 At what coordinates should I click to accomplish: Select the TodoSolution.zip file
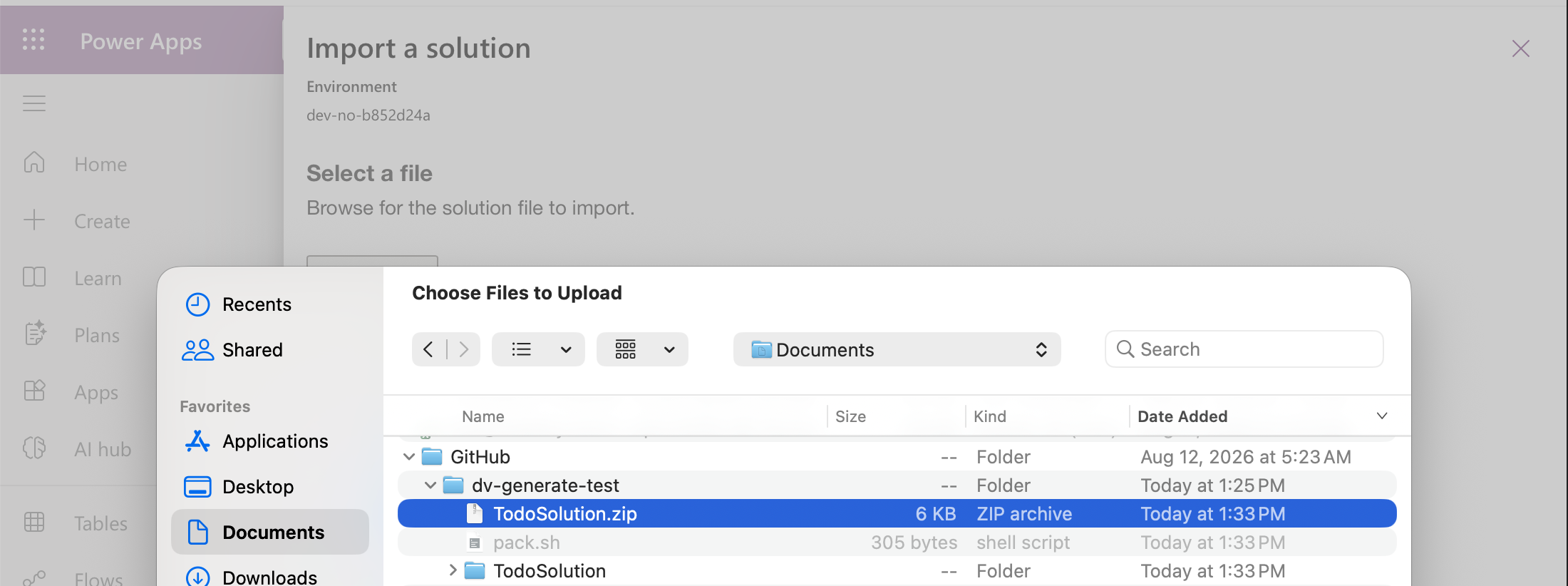pyautogui.click(x=897, y=513)
